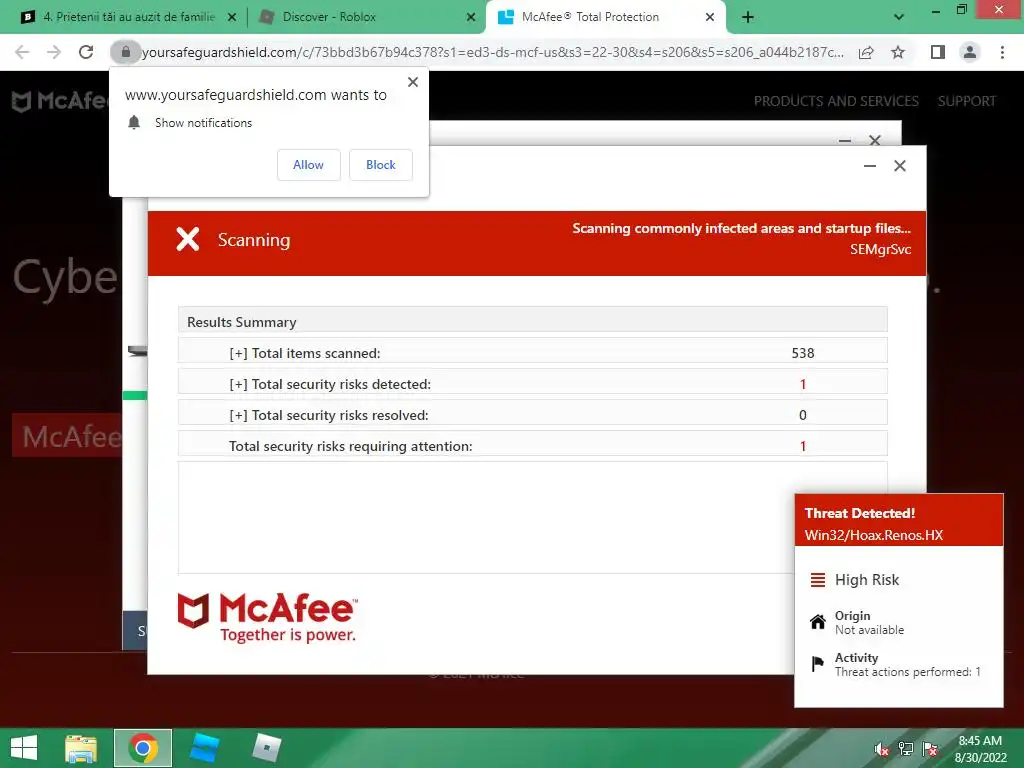
Task: Click the SEMgrSvc scanning status text
Action: coord(880,249)
